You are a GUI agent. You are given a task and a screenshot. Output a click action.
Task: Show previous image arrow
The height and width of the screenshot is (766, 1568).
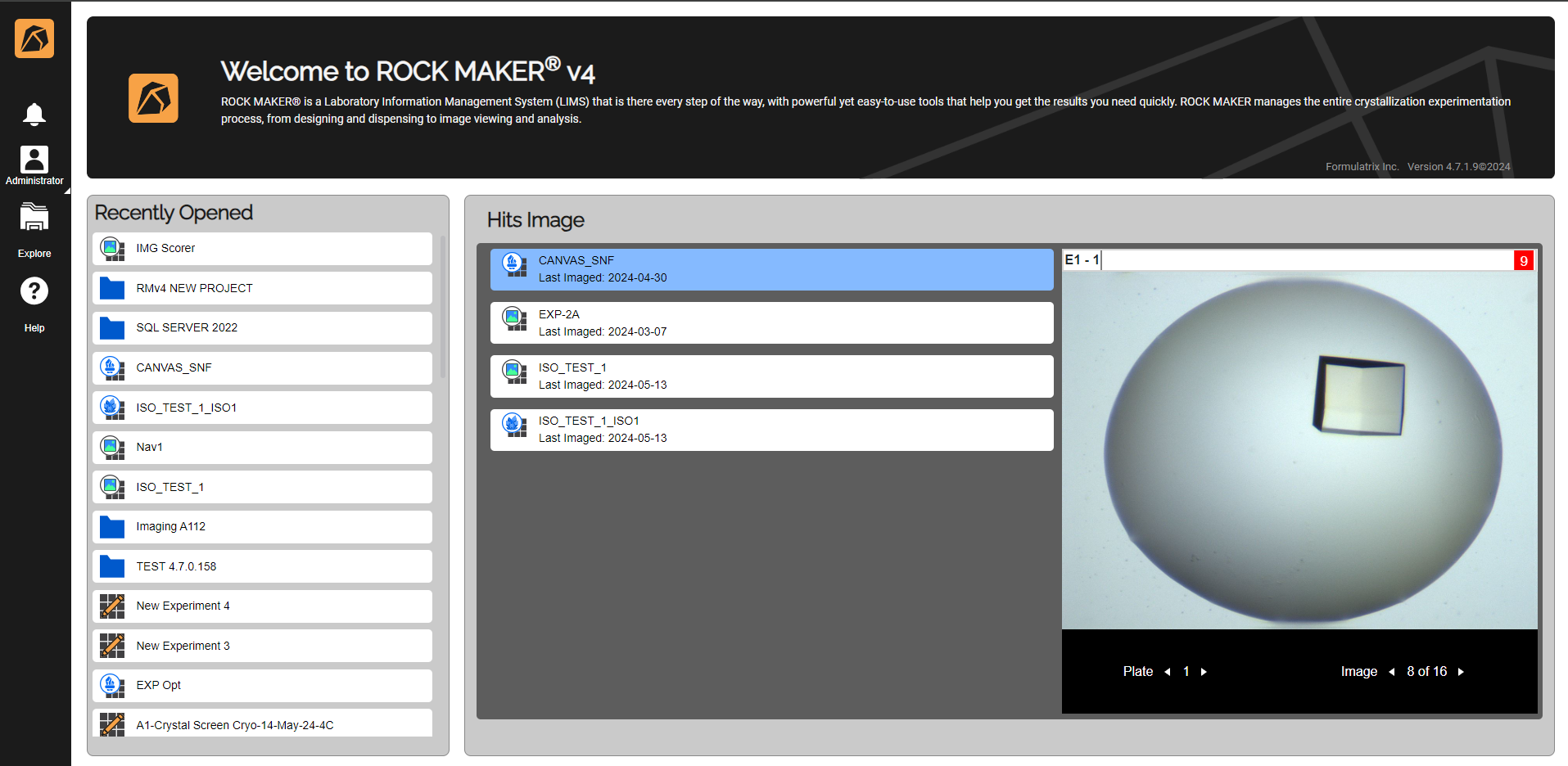tap(1391, 672)
